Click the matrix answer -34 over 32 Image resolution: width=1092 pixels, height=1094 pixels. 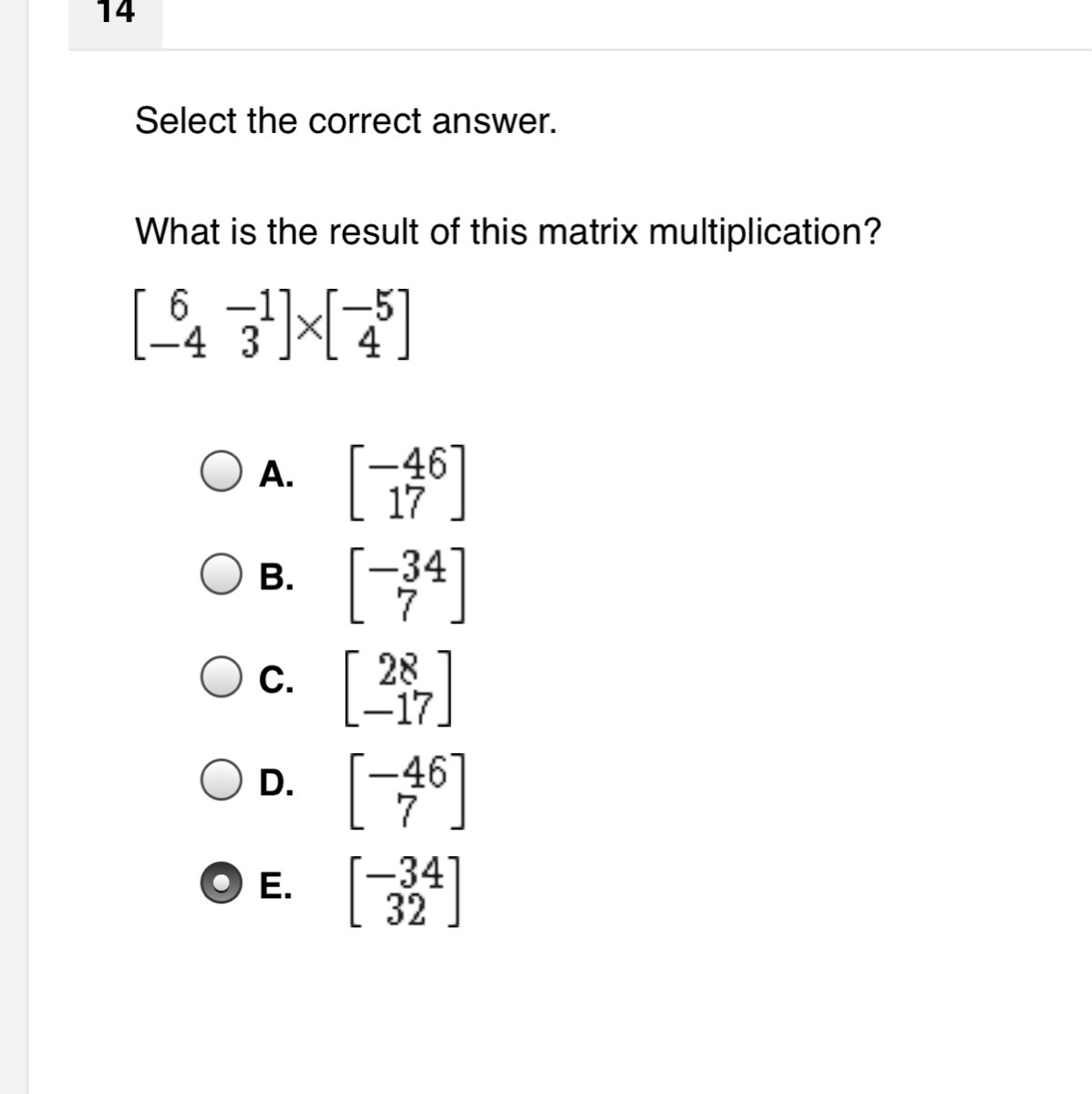(x=405, y=892)
